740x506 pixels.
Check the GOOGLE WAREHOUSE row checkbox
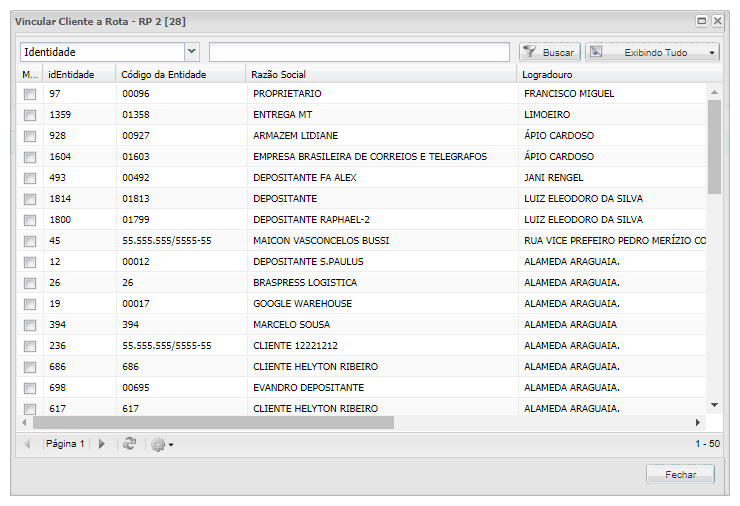tap(30, 304)
